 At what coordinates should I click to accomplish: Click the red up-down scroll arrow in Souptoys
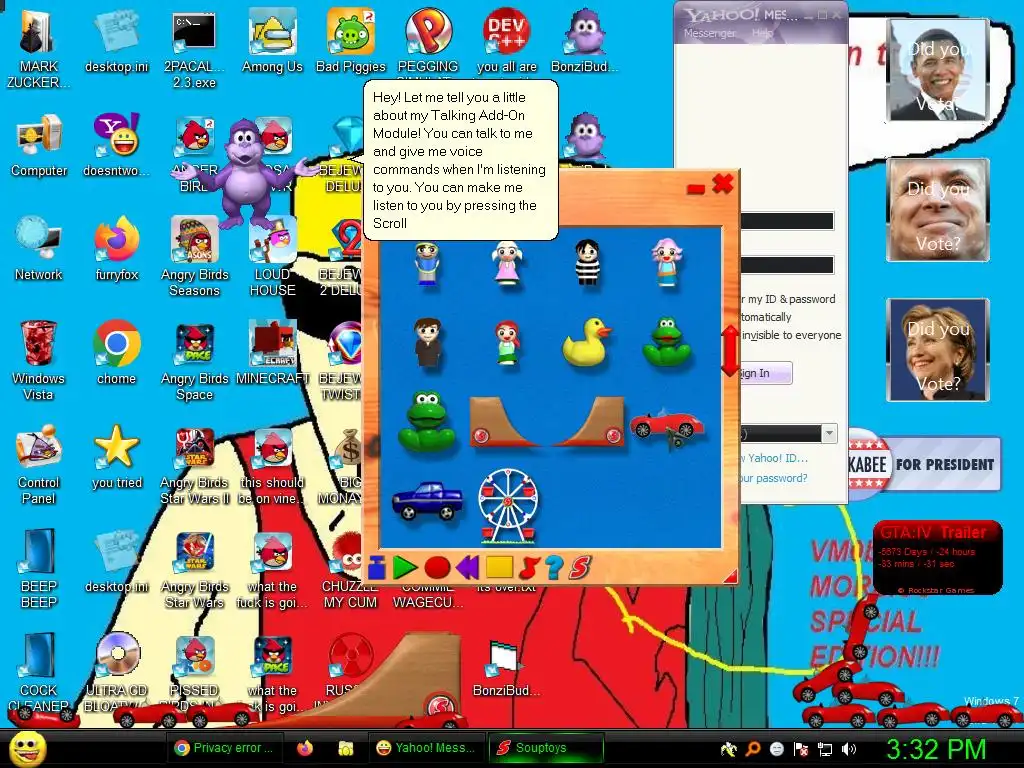729,351
